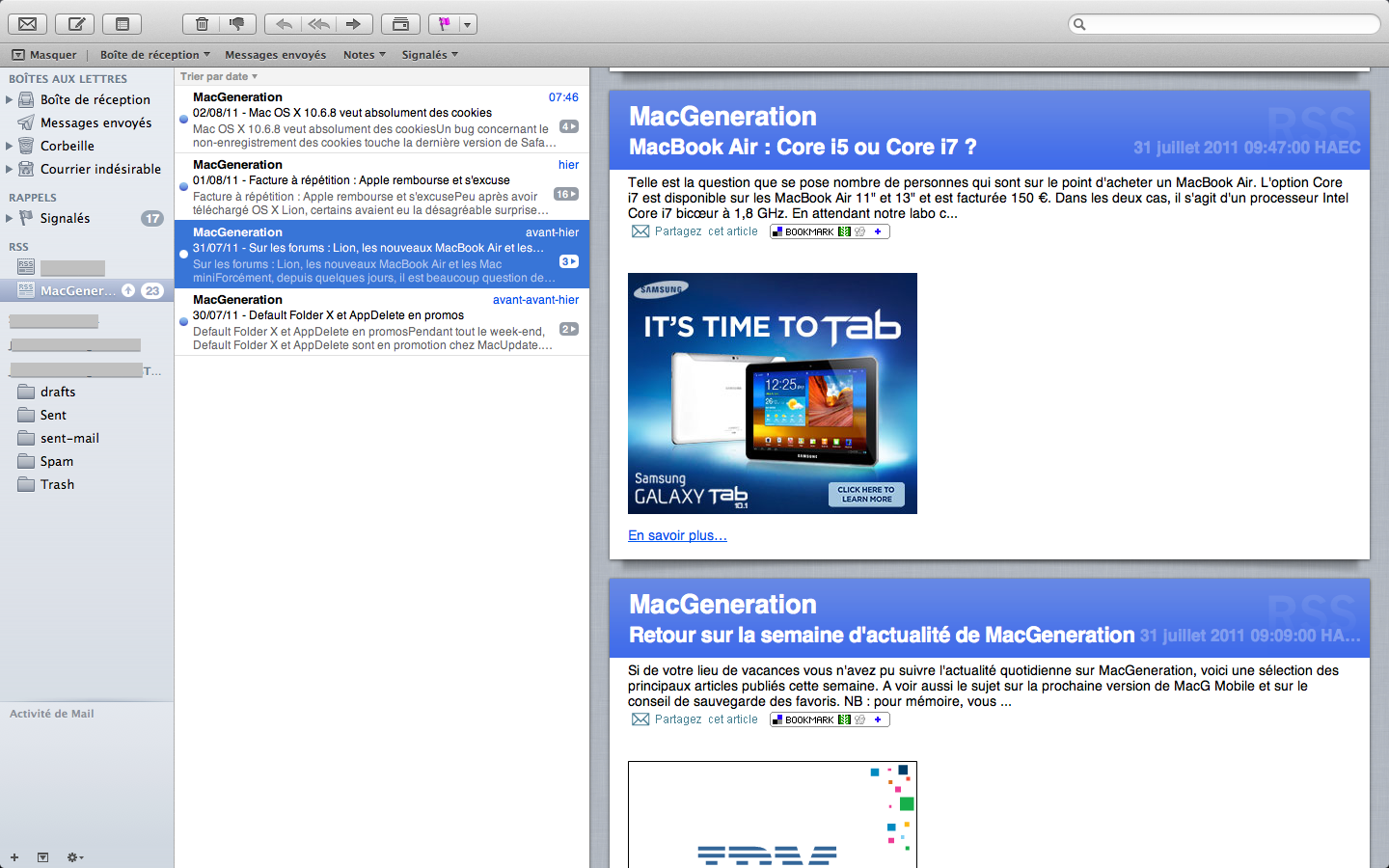Click the up-arrow icon on MacGener… feed

point(128,290)
